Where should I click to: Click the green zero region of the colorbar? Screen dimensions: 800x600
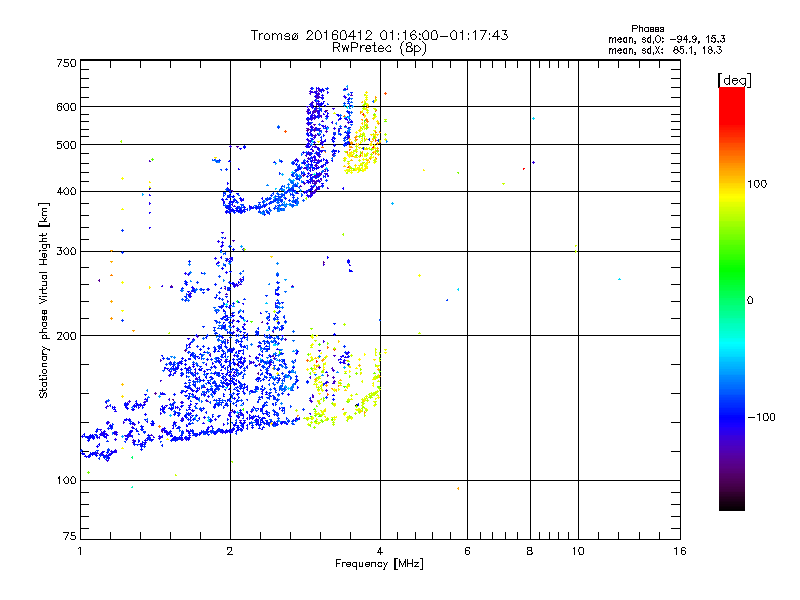click(732, 286)
